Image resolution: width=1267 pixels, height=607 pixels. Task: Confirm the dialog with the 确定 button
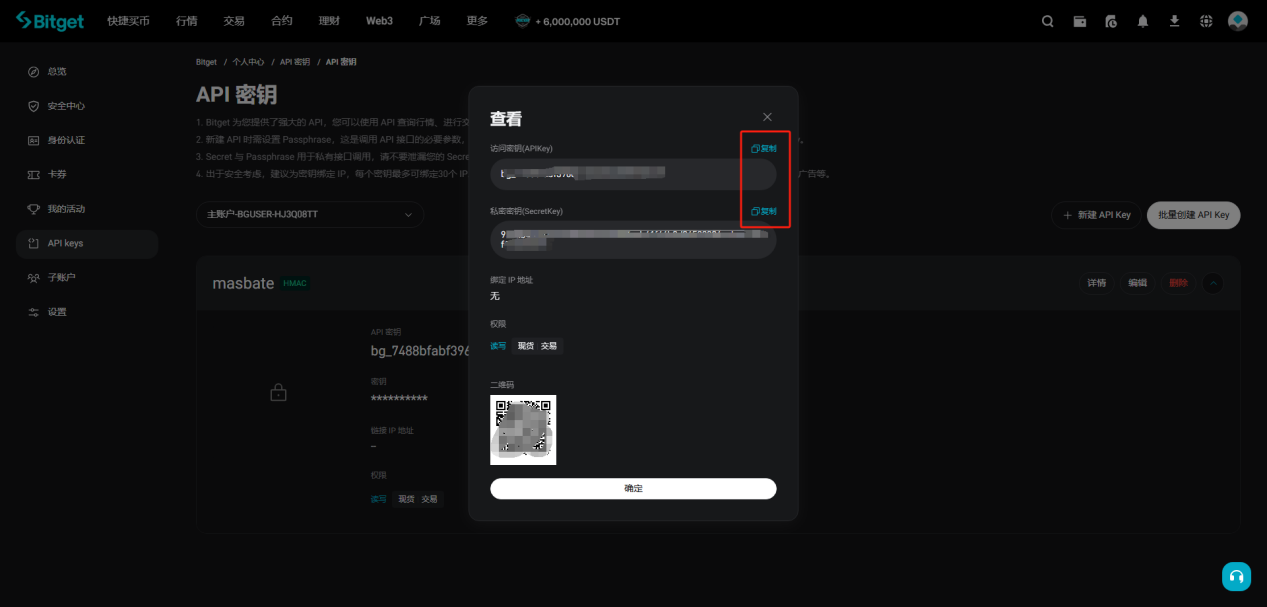tap(633, 488)
